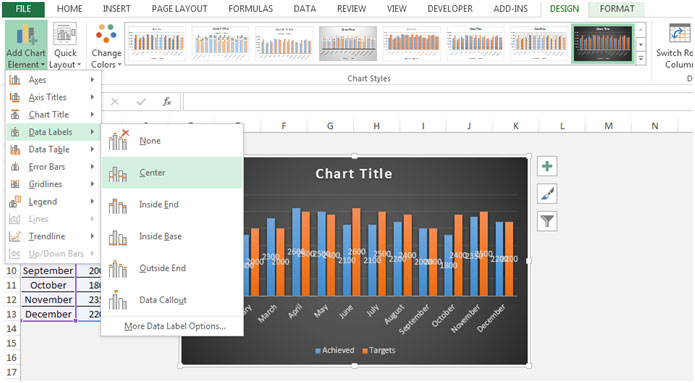
Task: Click into the formula bar input
Action: (438, 102)
